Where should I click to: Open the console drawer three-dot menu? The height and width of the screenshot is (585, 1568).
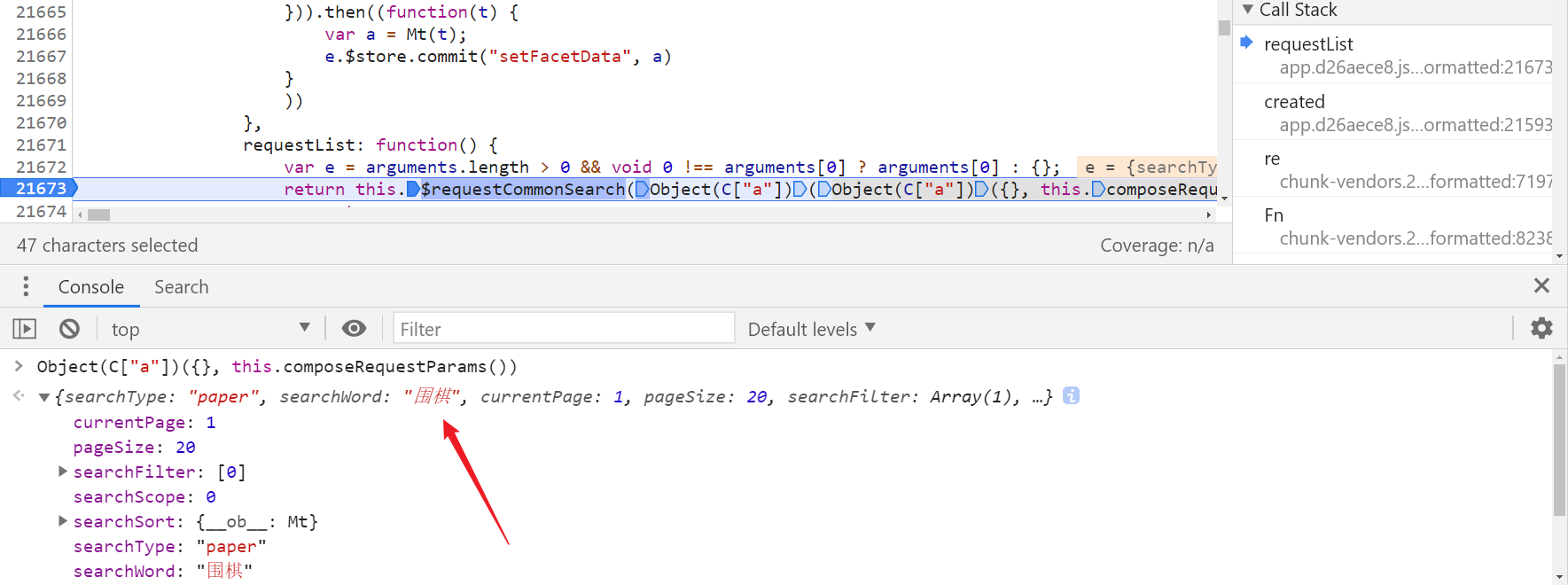pyautogui.click(x=26, y=286)
